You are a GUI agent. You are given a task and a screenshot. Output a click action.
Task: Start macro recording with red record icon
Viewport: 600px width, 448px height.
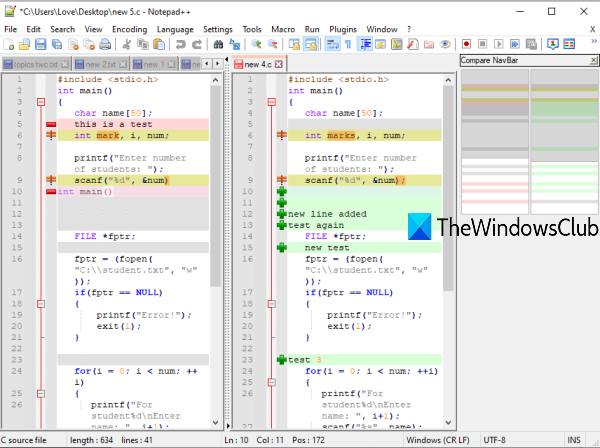[467, 45]
